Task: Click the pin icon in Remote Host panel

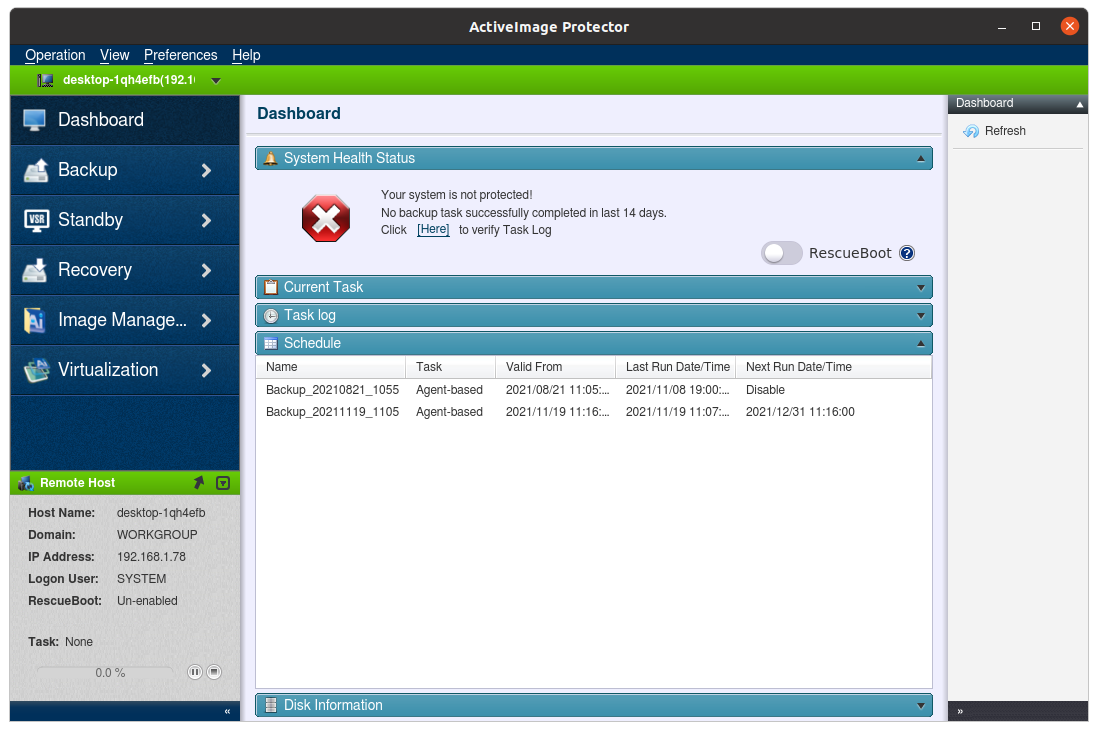Action: (x=199, y=483)
